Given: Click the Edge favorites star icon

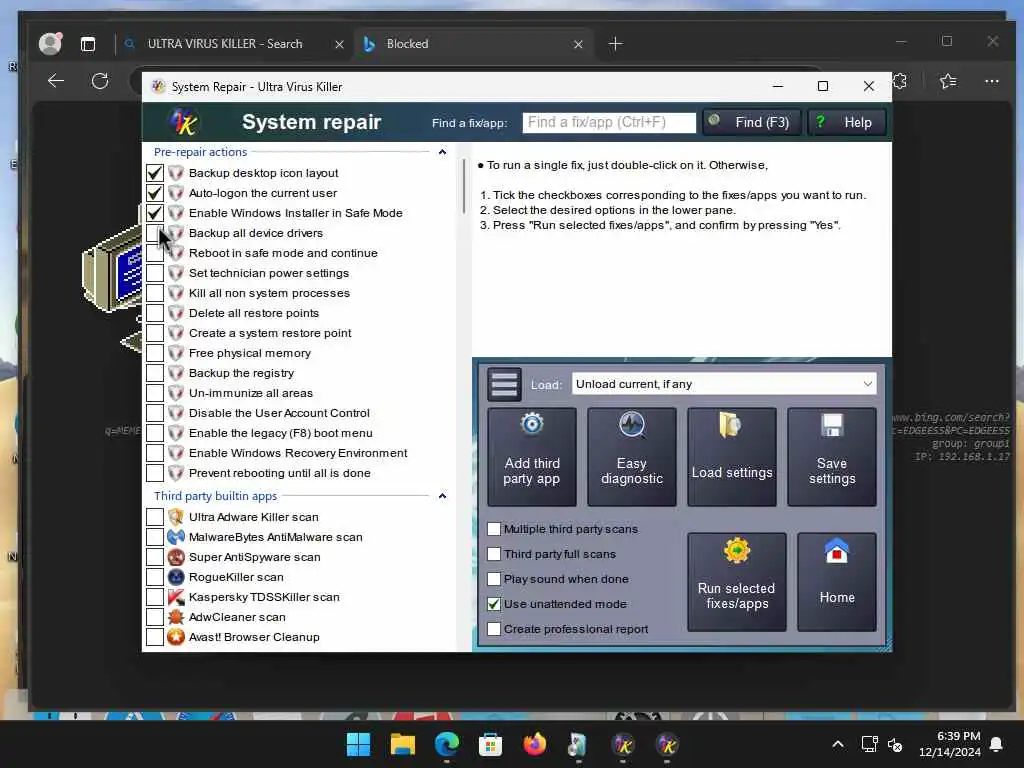Looking at the screenshot, I should point(948,81).
